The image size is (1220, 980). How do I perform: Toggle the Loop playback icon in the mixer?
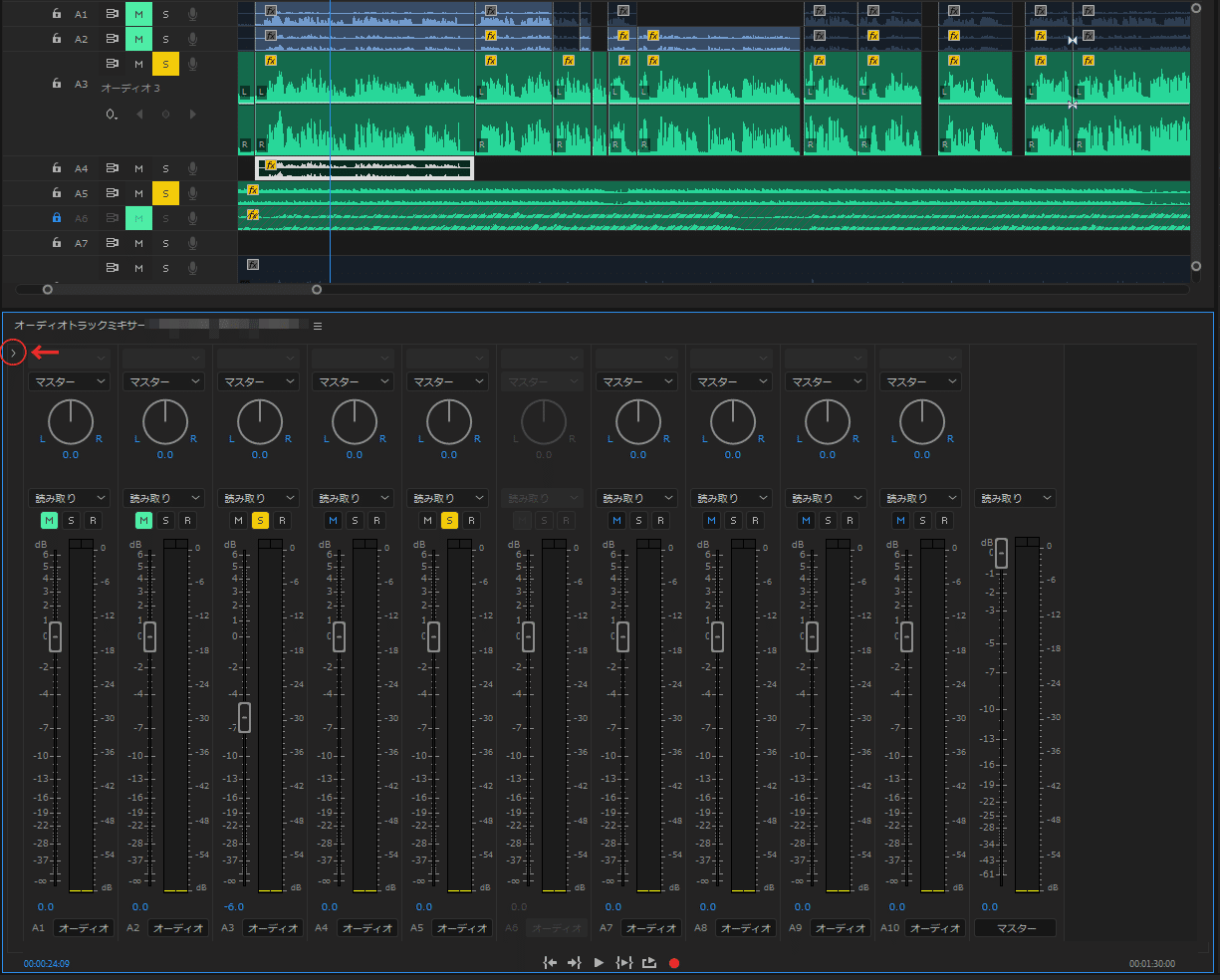click(649, 963)
